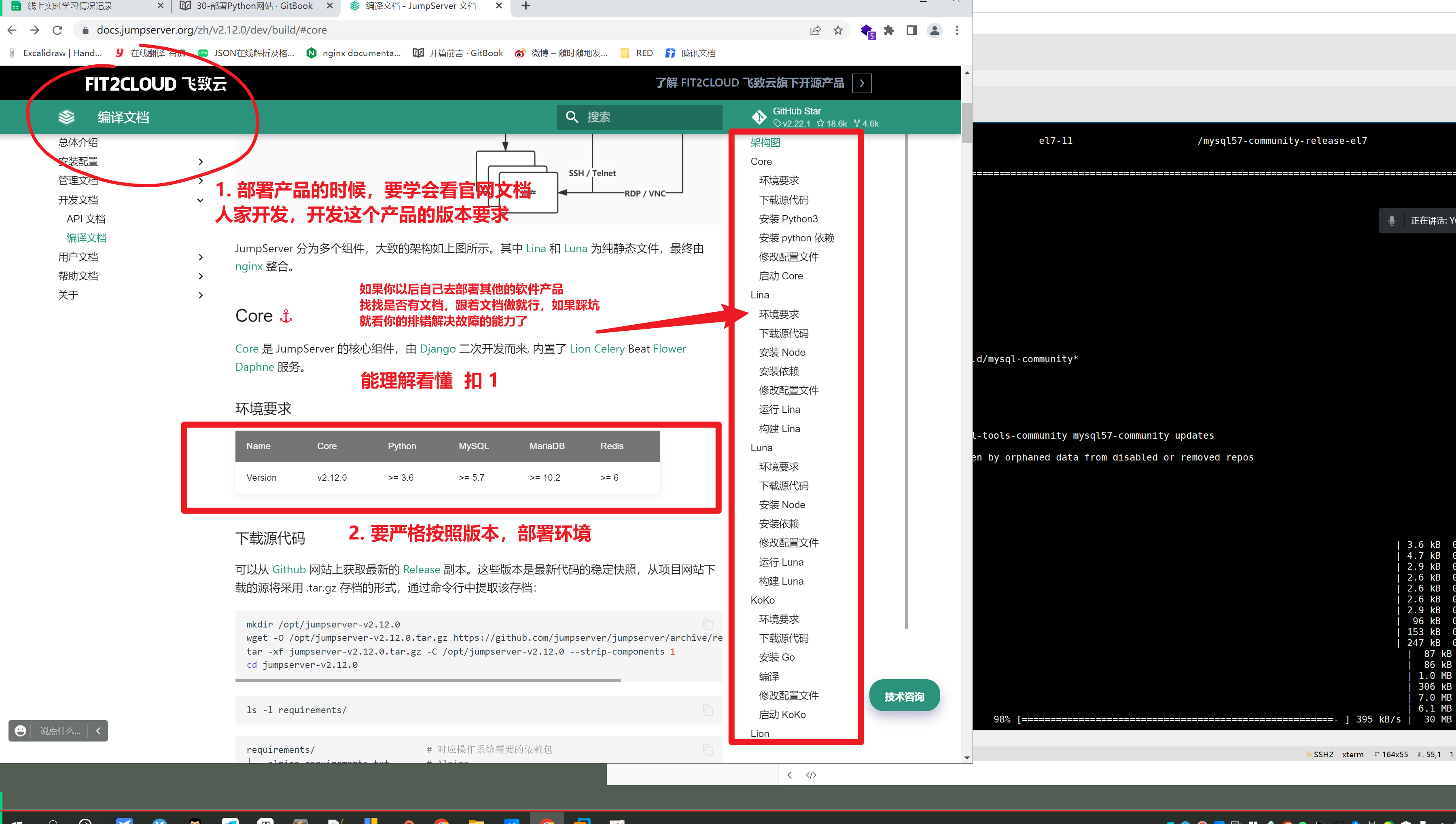Share this page using the share icon
Viewport: 1456px width, 824px height.
tap(815, 30)
